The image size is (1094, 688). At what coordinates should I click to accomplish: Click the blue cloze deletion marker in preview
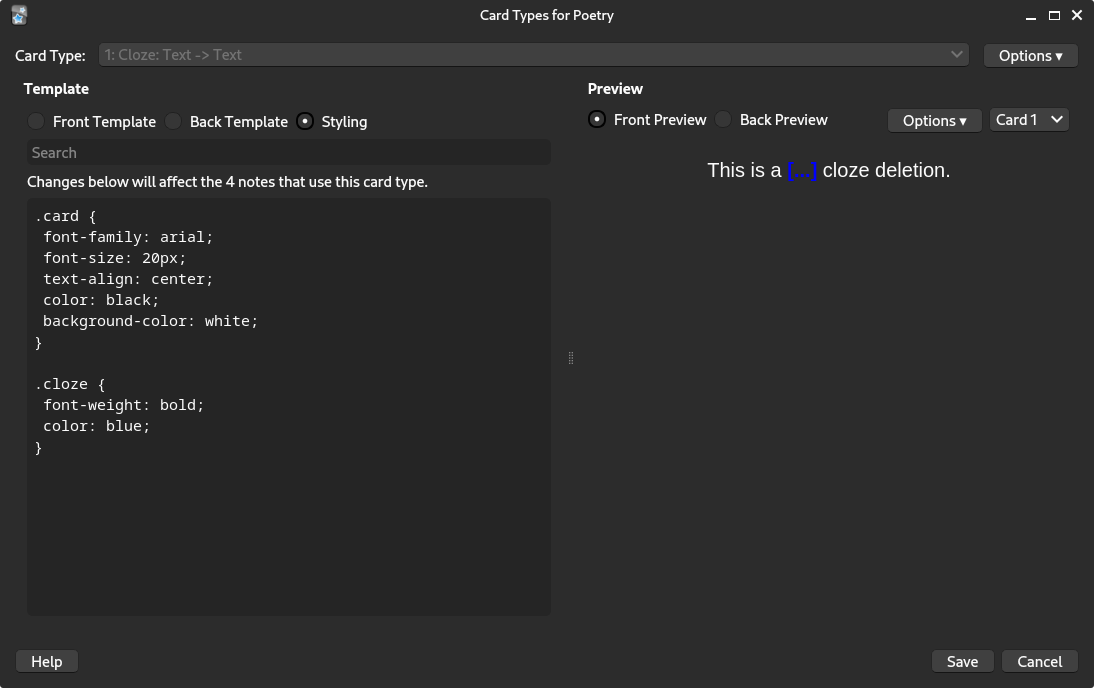pos(801,170)
